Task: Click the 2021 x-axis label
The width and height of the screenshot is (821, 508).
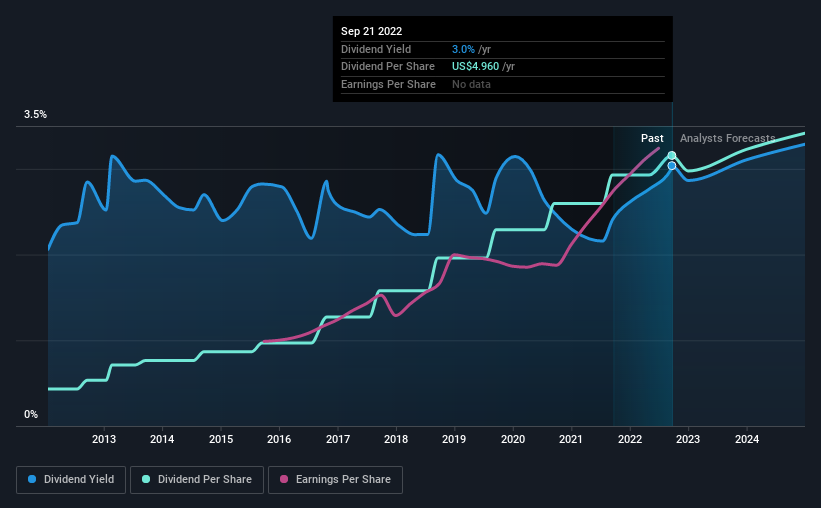Action: [x=571, y=439]
